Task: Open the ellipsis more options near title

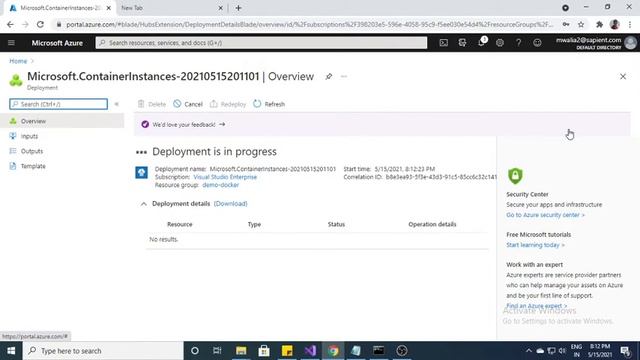Action: coord(344,76)
